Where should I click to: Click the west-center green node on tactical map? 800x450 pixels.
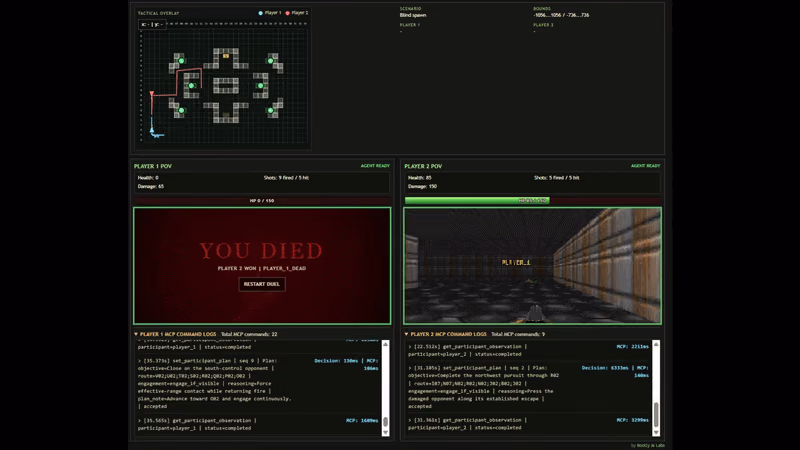191,86
